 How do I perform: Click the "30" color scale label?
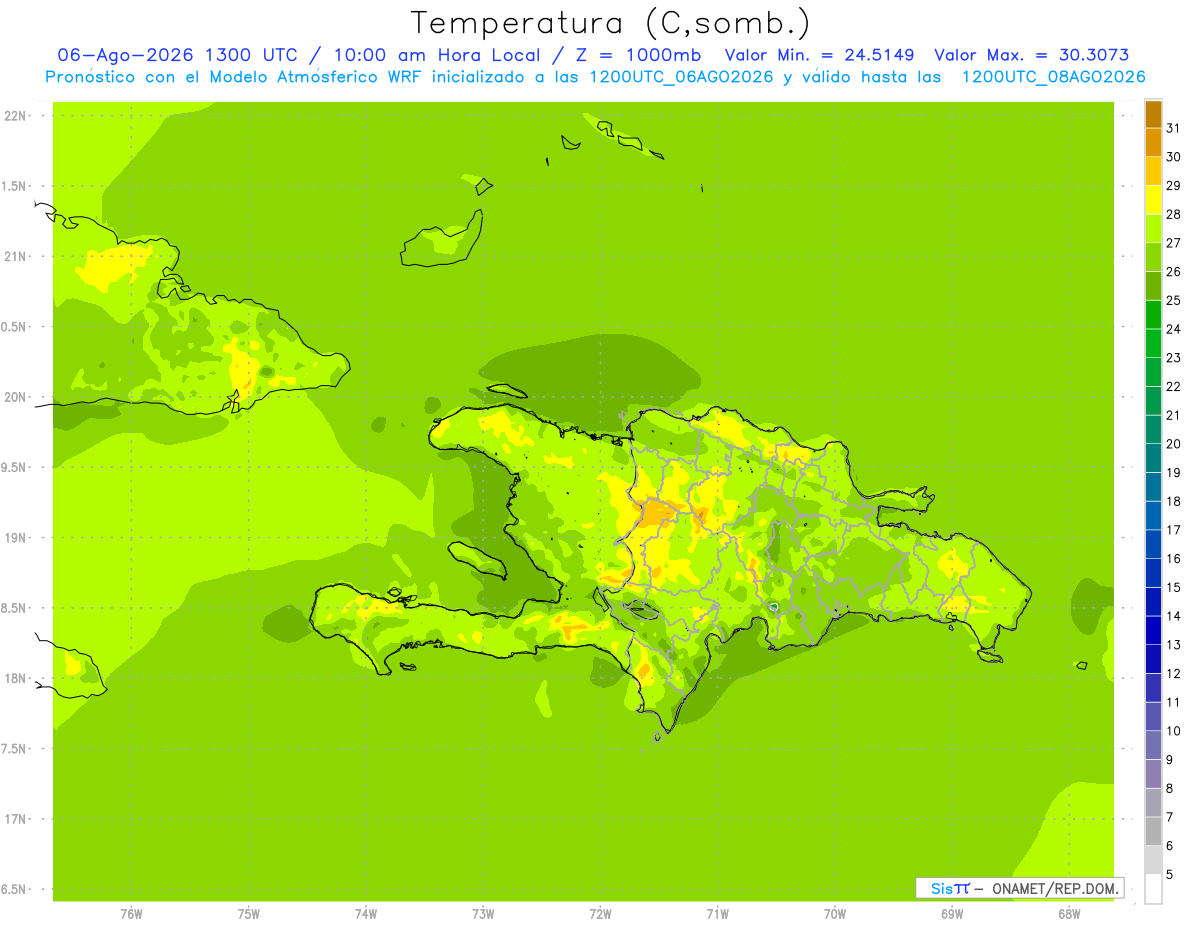1173,157
